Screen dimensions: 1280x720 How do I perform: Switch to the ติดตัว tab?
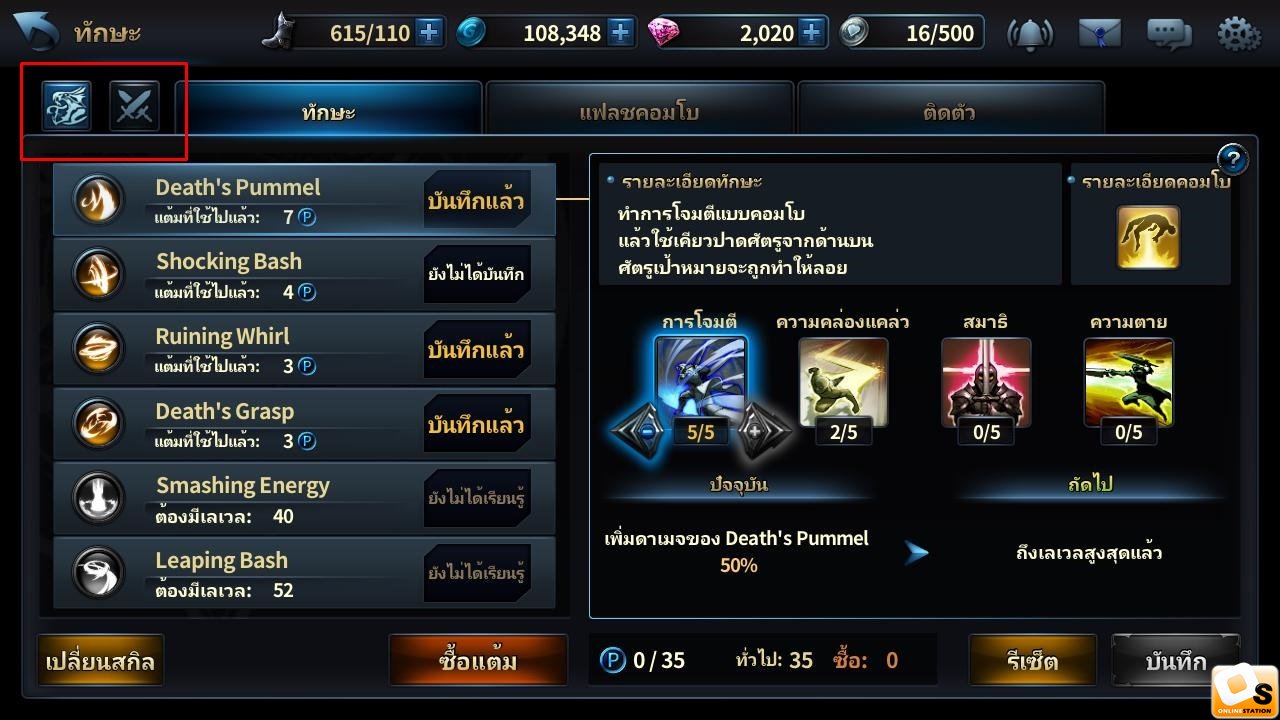950,112
